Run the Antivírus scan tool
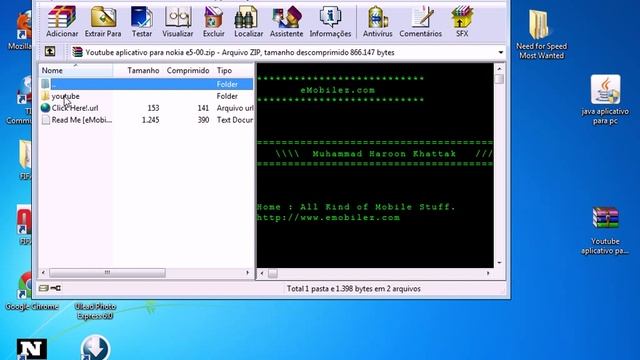This screenshot has width=640, height=360. (378, 21)
